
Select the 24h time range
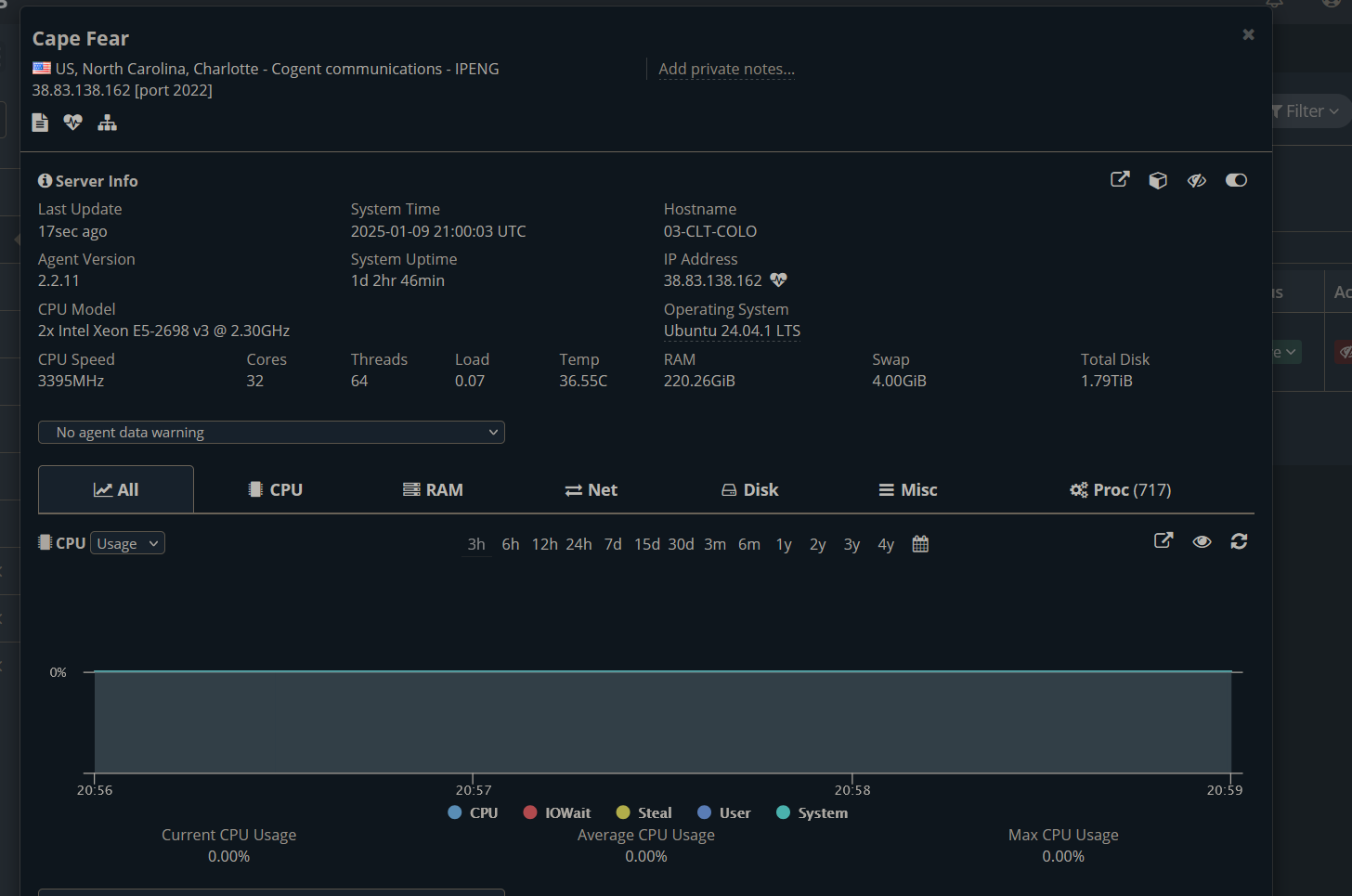coord(578,544)
